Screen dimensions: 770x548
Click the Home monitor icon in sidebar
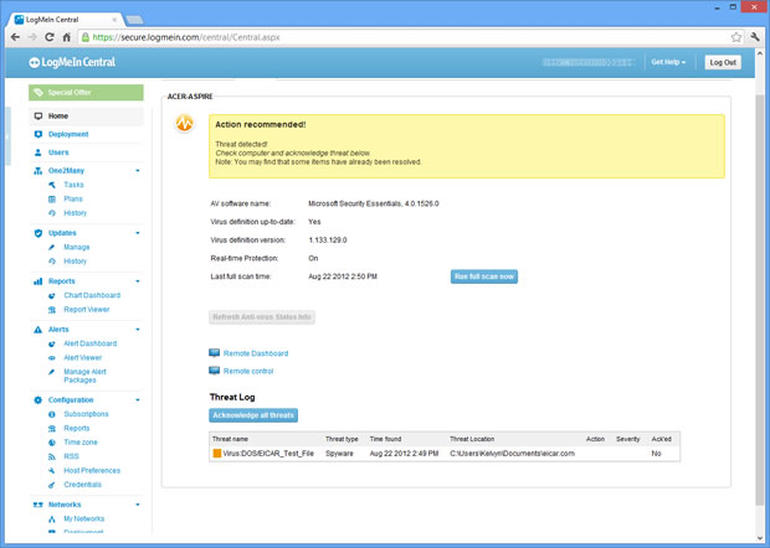(x=38, y=116)
